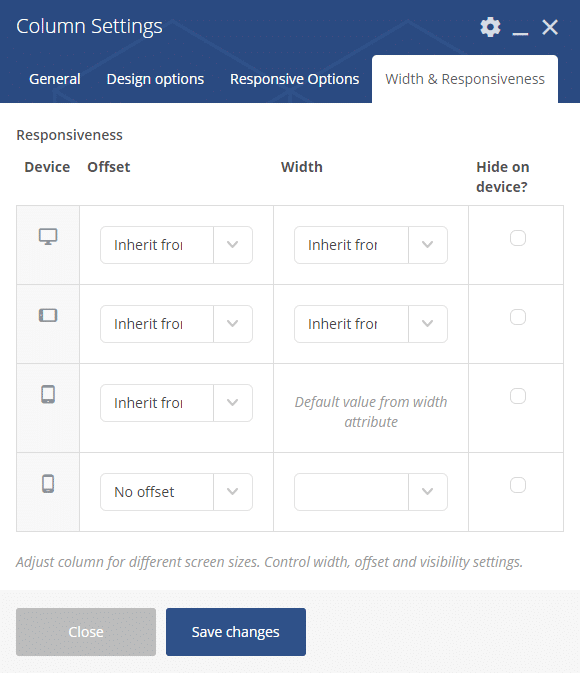Screen dimensions: 580x673
Task: Close the Column Settings dialog
Action: click(550, 27)
